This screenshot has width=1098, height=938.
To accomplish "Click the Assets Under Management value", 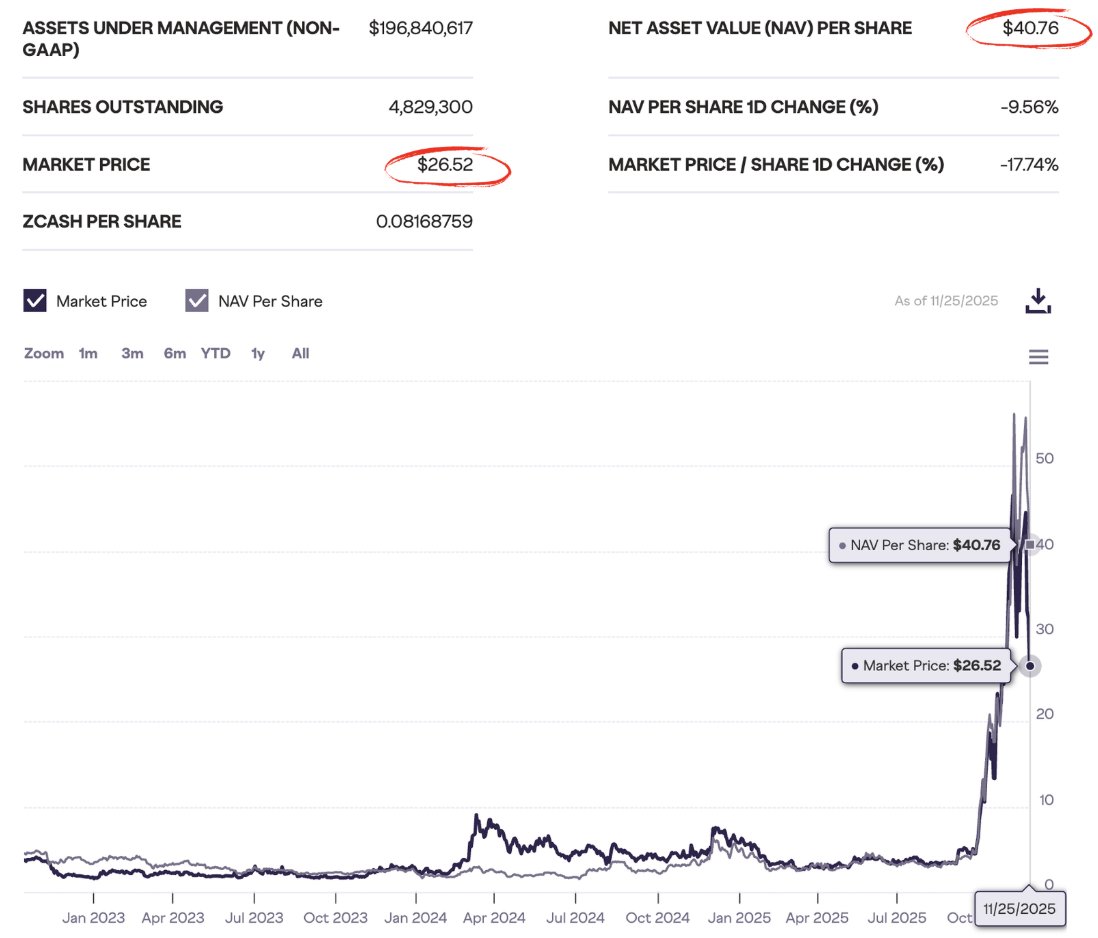I will [x=420, y=28].
